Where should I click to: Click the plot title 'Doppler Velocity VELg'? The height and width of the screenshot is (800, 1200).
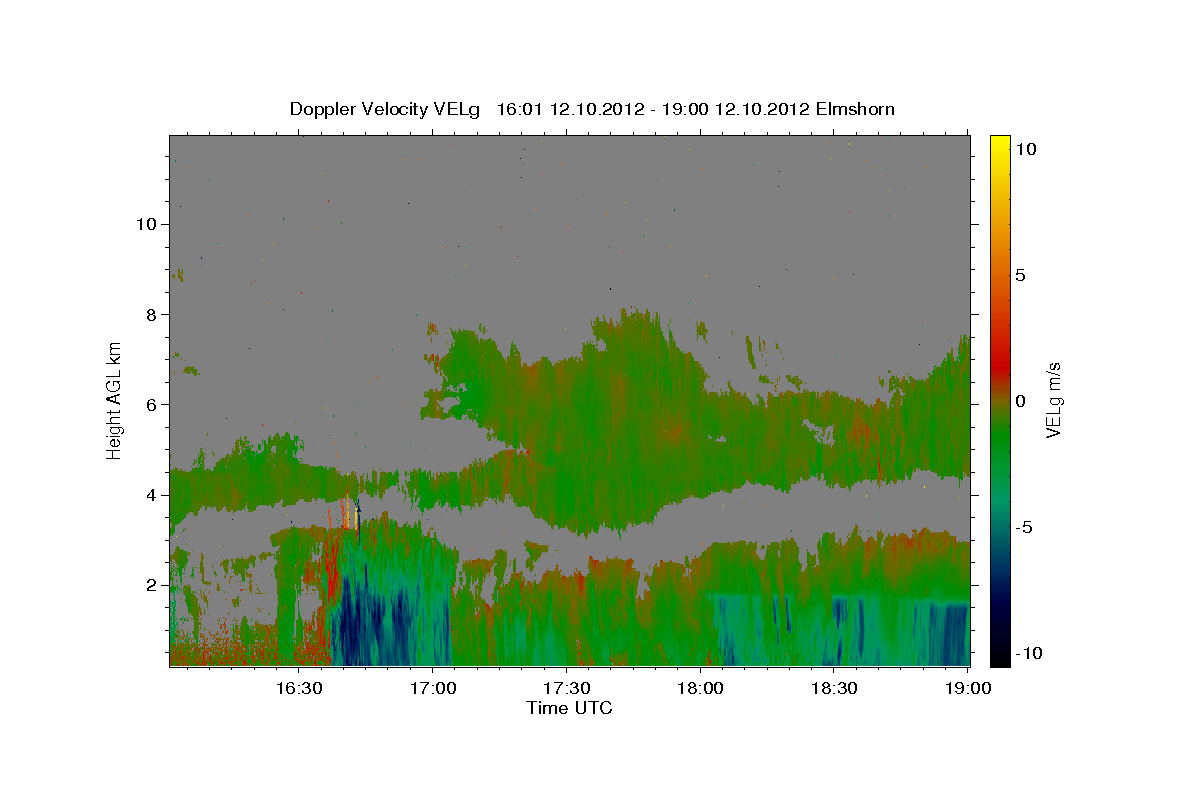[x=385, y=108]
